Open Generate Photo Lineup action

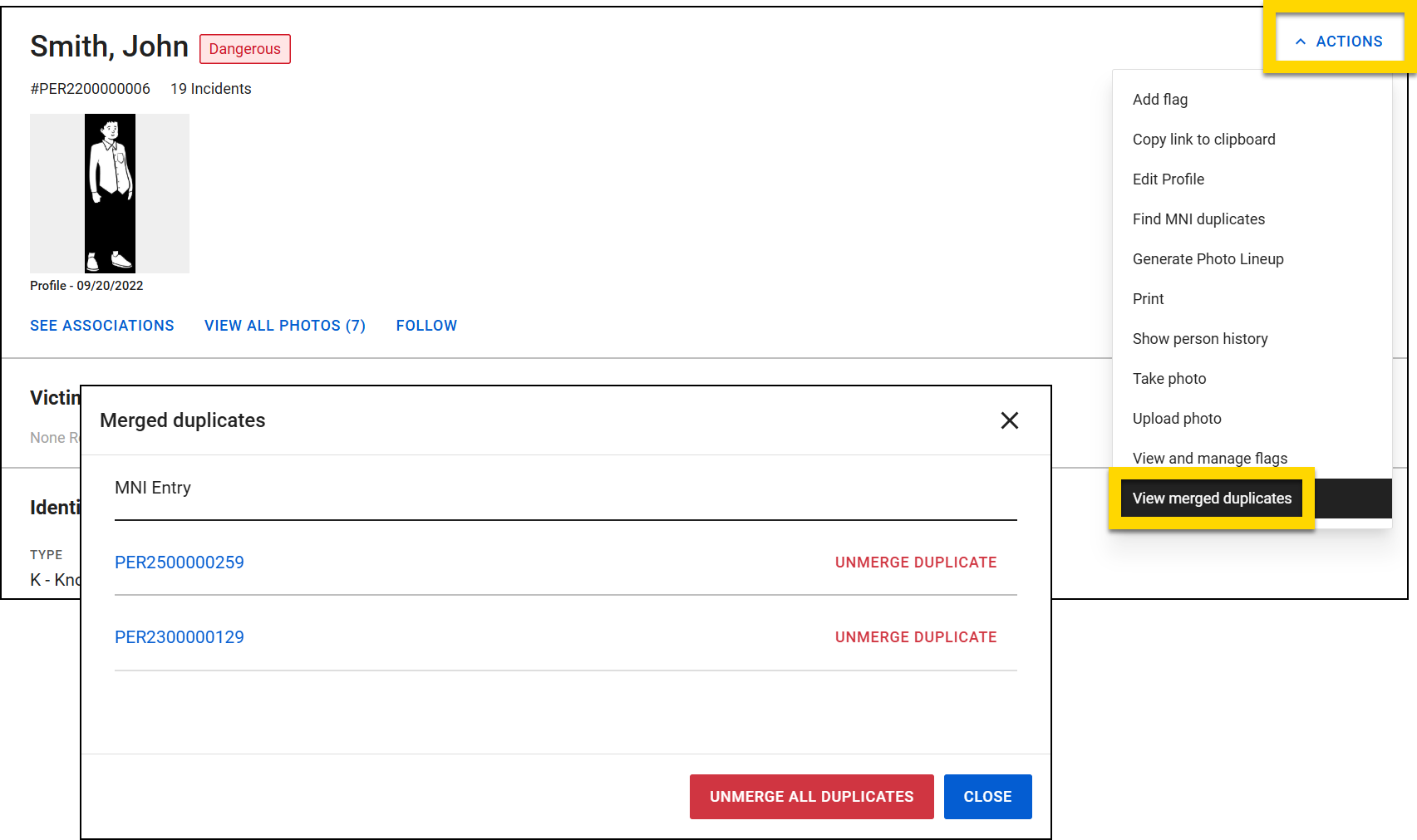pos(1208,258)
